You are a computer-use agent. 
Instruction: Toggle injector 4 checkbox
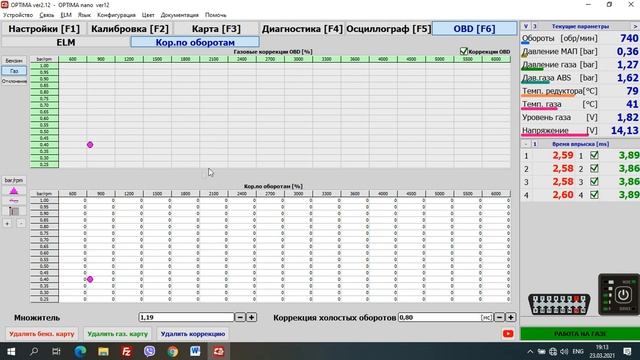[x=594, y=195]
